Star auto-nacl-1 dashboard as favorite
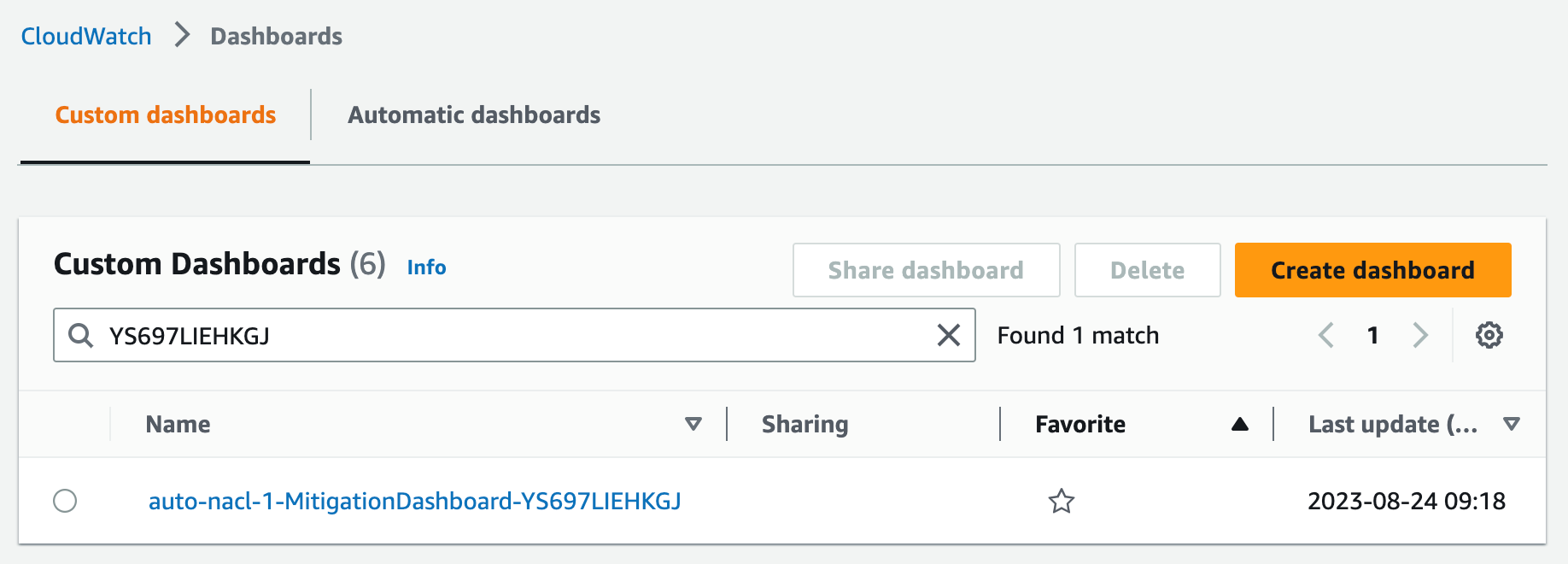The image size is (1568, 564). [x=1062, y=502]
